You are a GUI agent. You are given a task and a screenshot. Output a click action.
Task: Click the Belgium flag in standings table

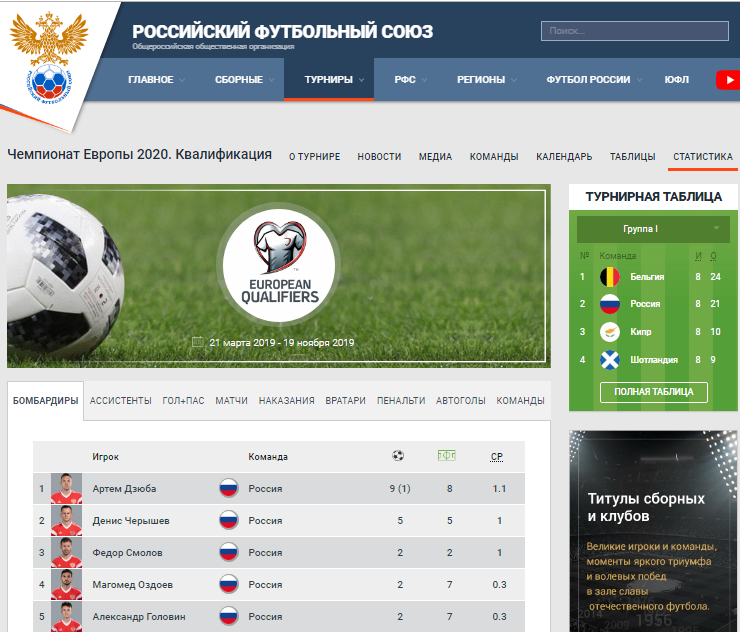pos(610,277)
